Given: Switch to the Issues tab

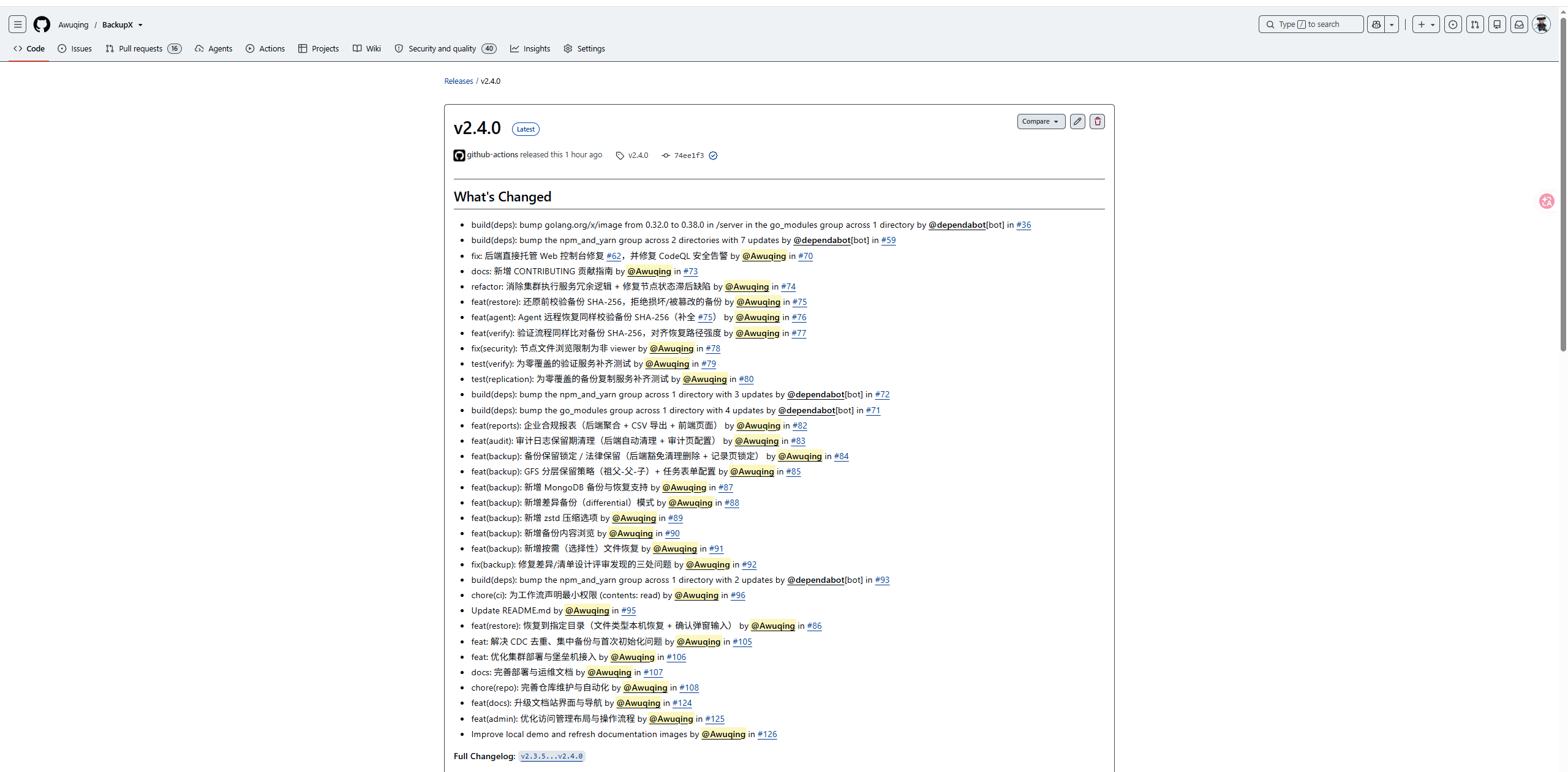Looking at the screenshot, I should click(x=75, y=48).
